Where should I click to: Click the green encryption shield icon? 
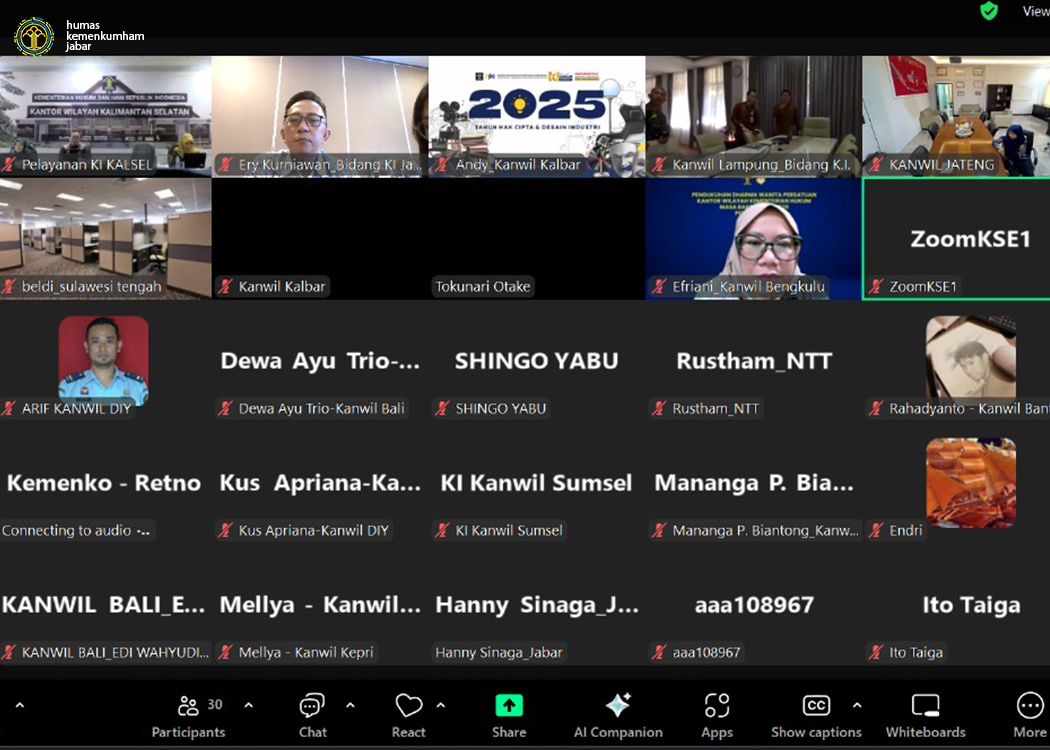point(989,11)
